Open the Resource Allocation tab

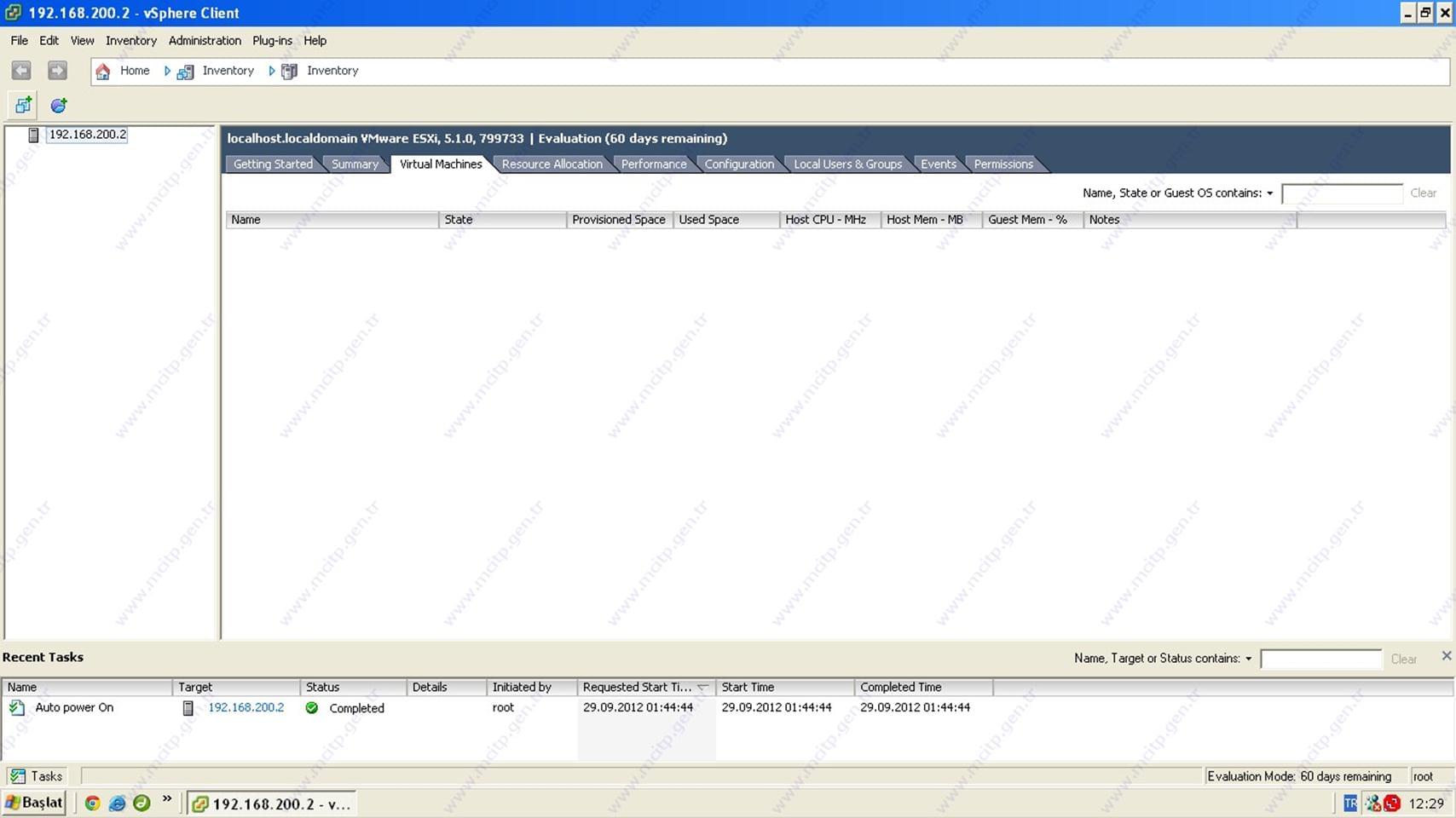(x=552, y=164)
